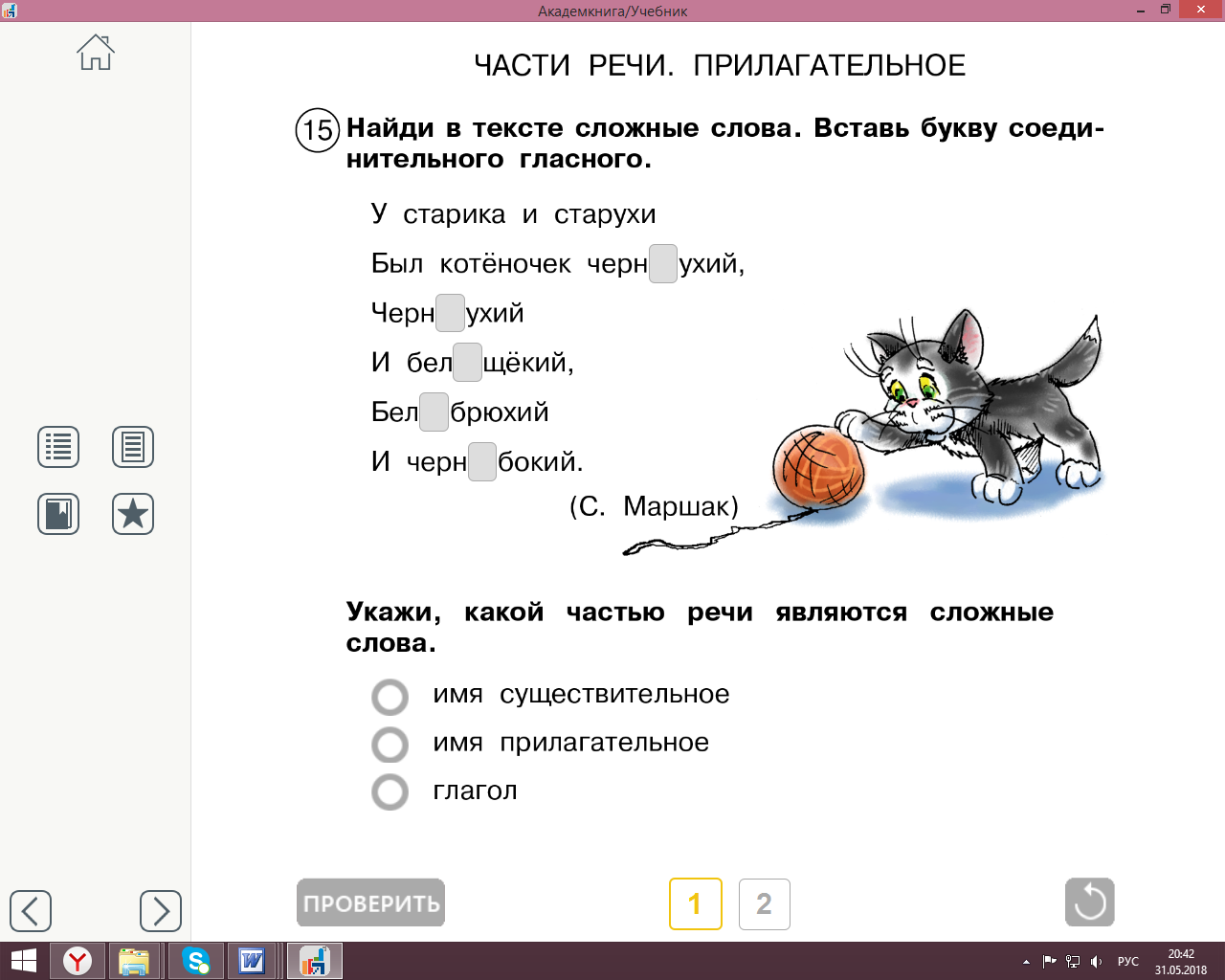1225x980 pixels.
Task: Select "имя прилагательное" radio option
Action: tap(390, 745)
